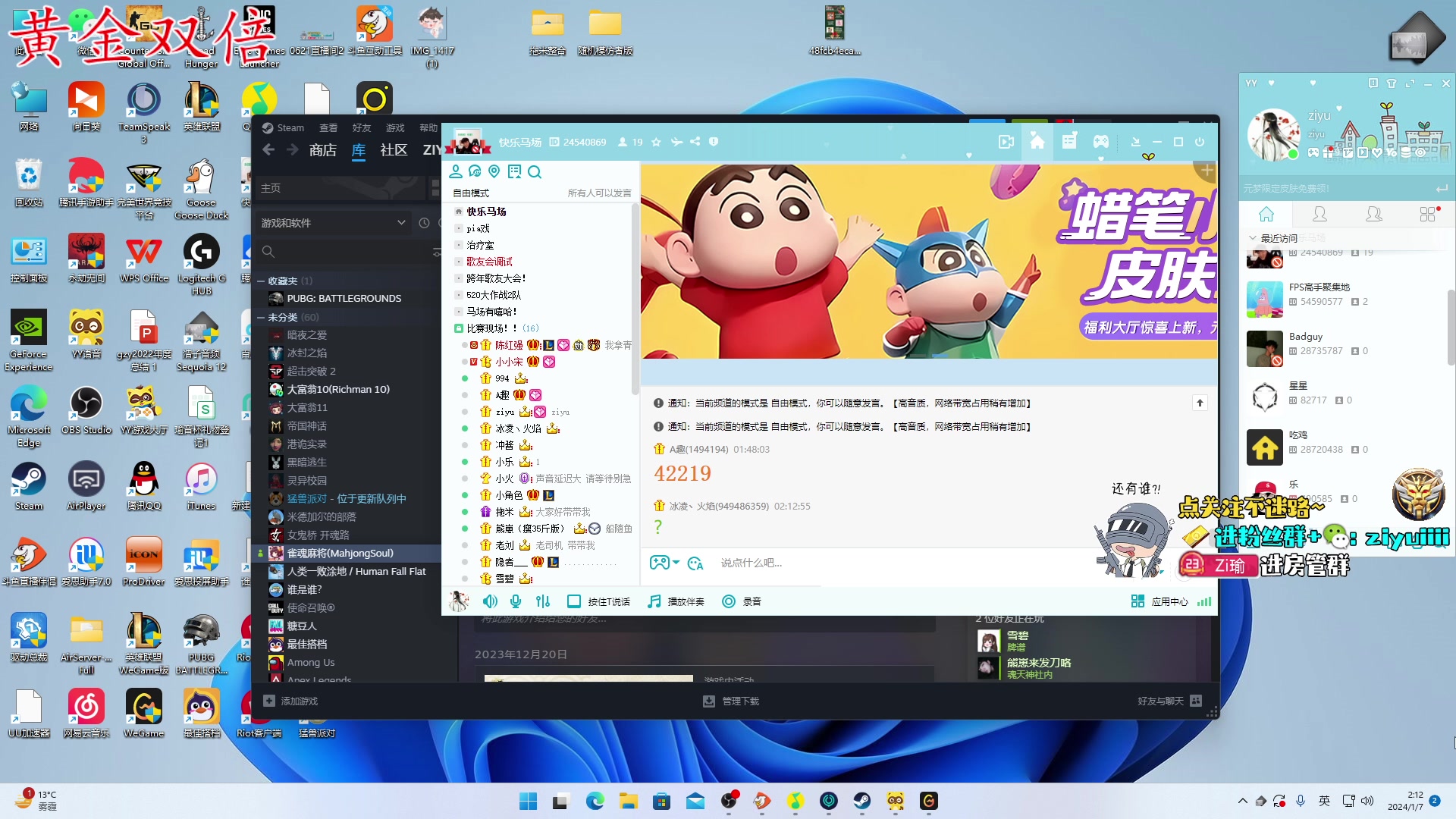Click the Steam library search field
The width and height of the screenshot is (1456, 819).
click(x=344, y=251)
